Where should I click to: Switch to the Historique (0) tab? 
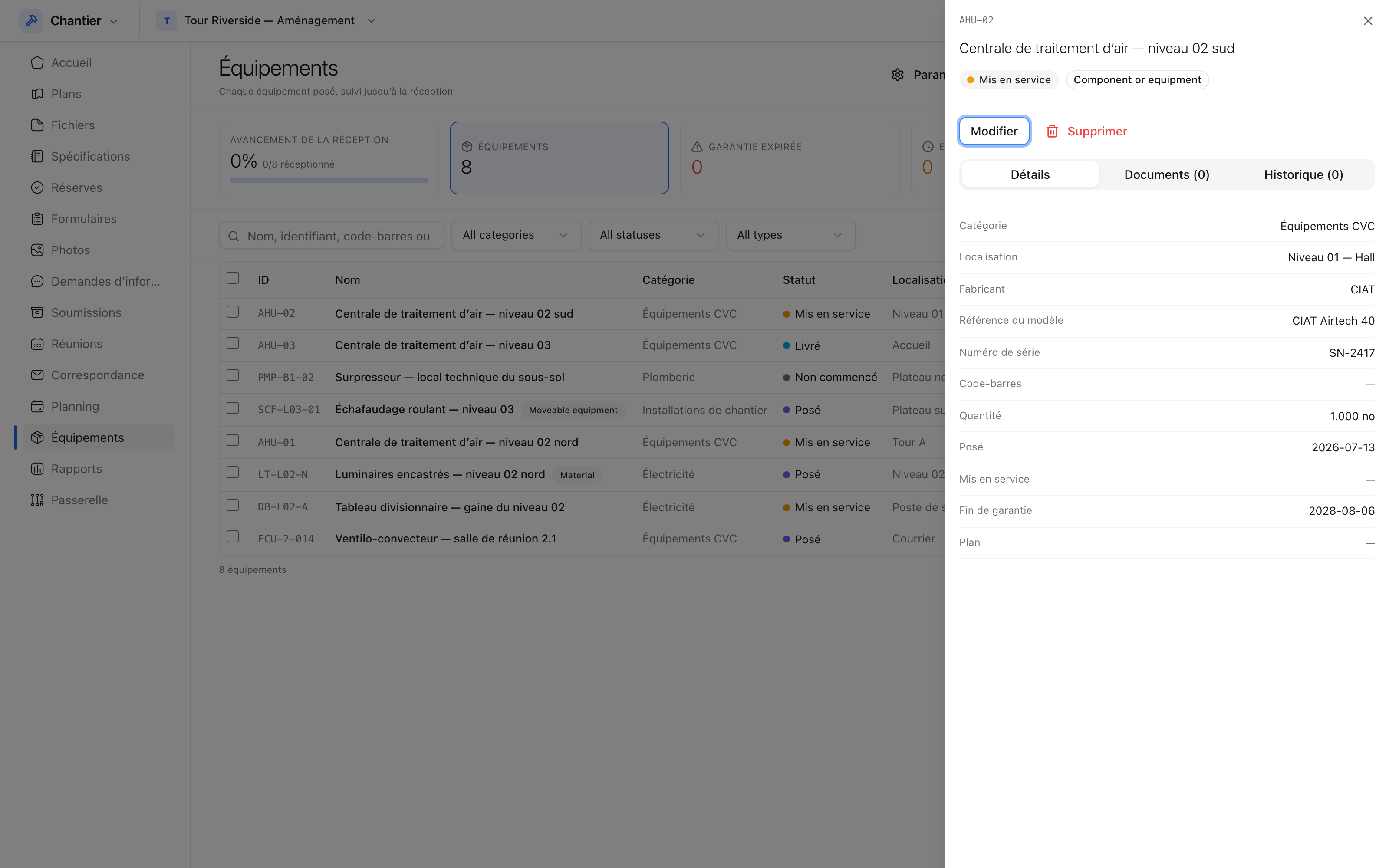[x=1303, y=174]
